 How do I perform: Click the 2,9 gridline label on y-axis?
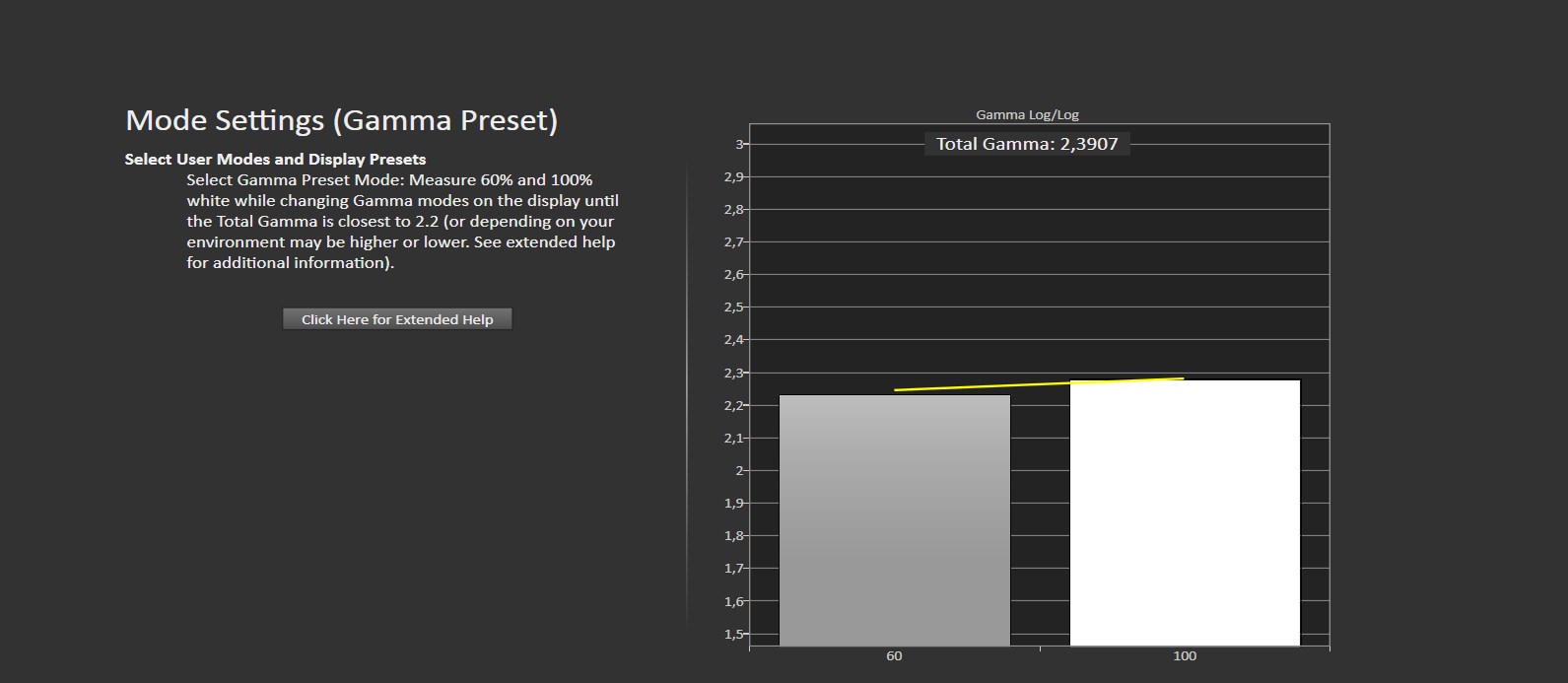pos(734,176)
